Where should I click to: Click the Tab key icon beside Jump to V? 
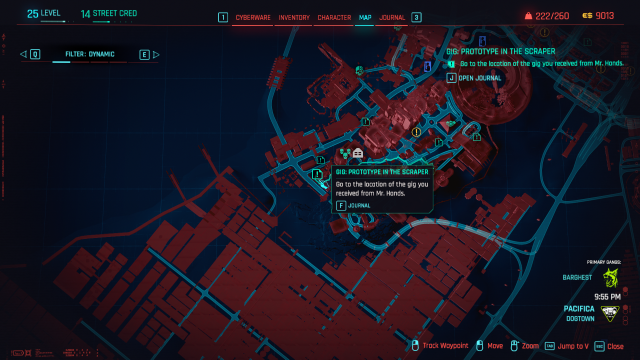[550, 346]
